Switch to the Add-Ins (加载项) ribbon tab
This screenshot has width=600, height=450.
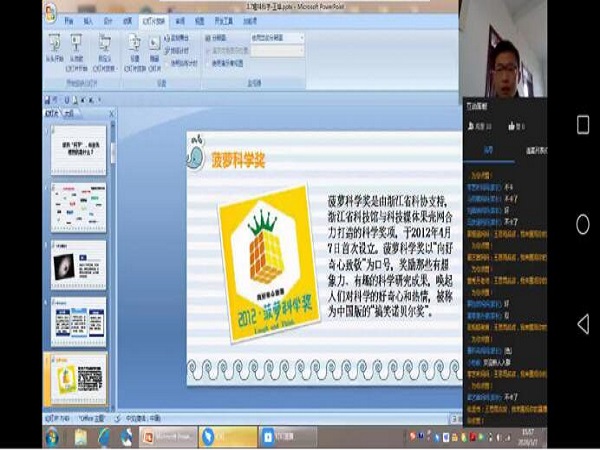250,21
